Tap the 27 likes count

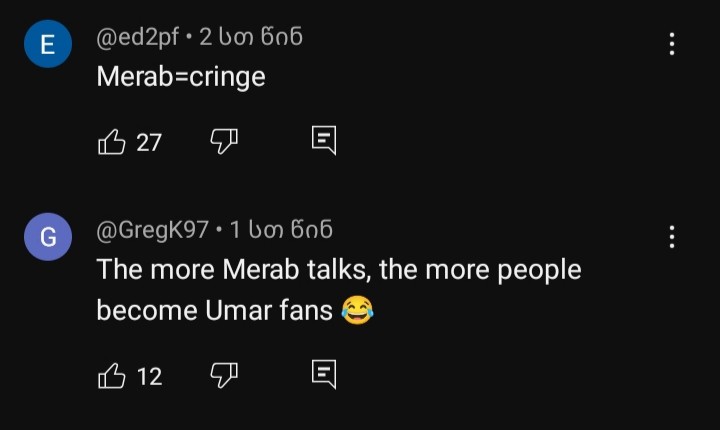[149, 143]
